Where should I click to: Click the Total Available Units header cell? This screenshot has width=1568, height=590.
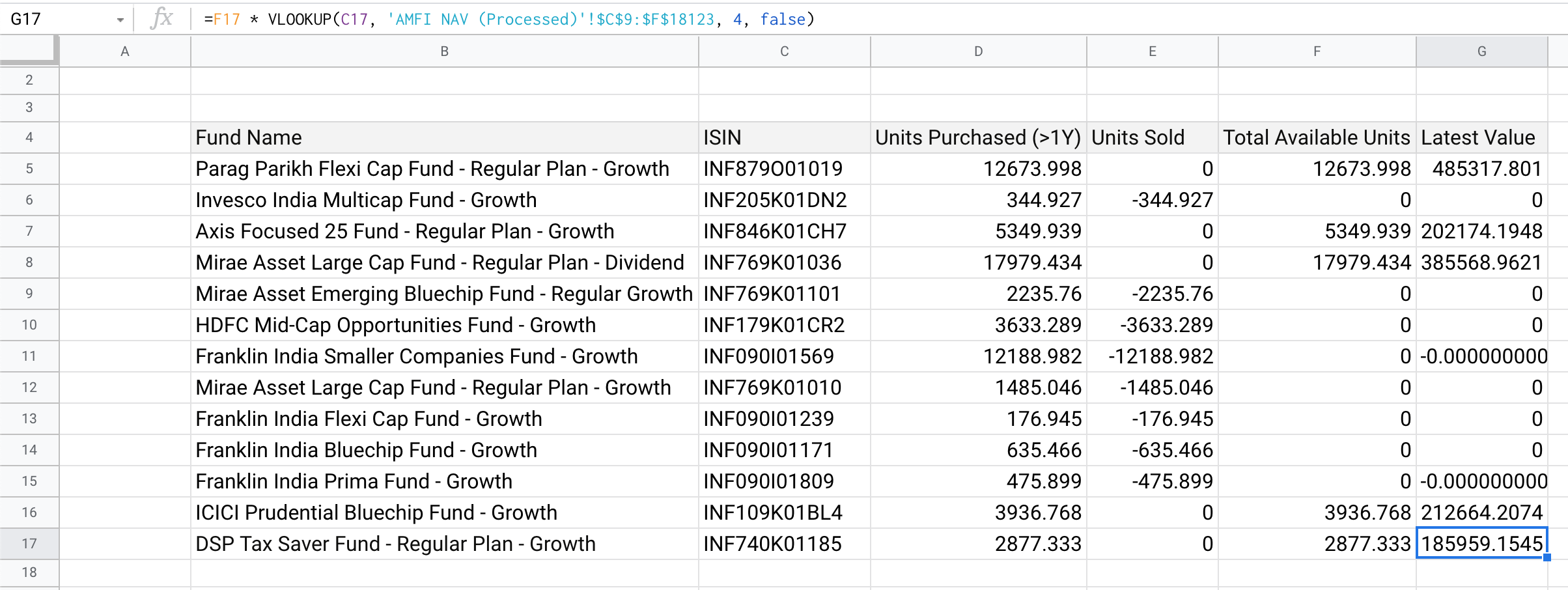(1317, 137)
